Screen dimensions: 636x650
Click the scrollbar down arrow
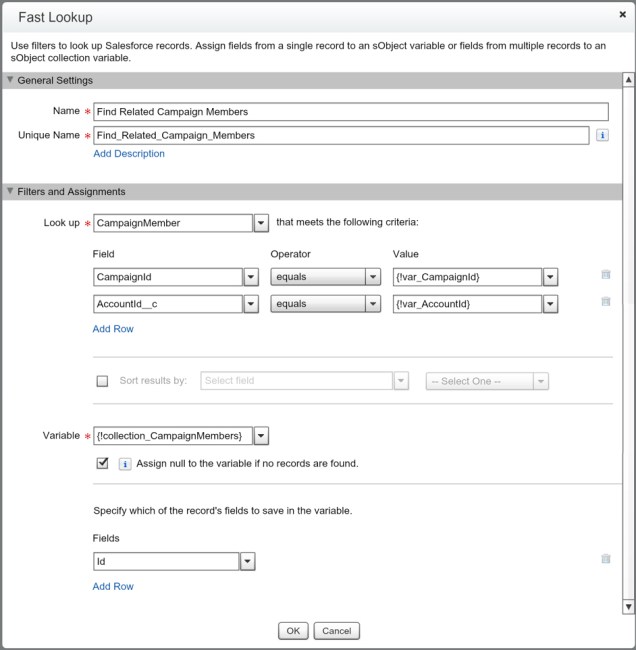629,607
